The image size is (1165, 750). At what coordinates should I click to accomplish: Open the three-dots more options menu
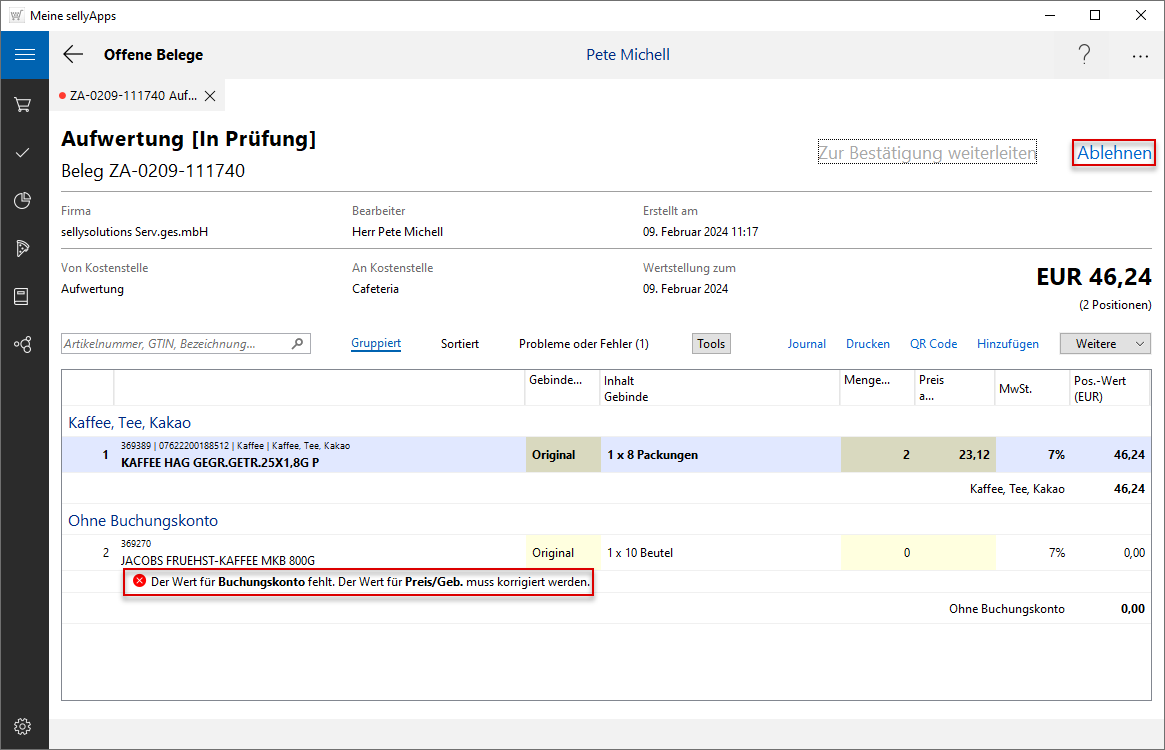(1140, 56)
